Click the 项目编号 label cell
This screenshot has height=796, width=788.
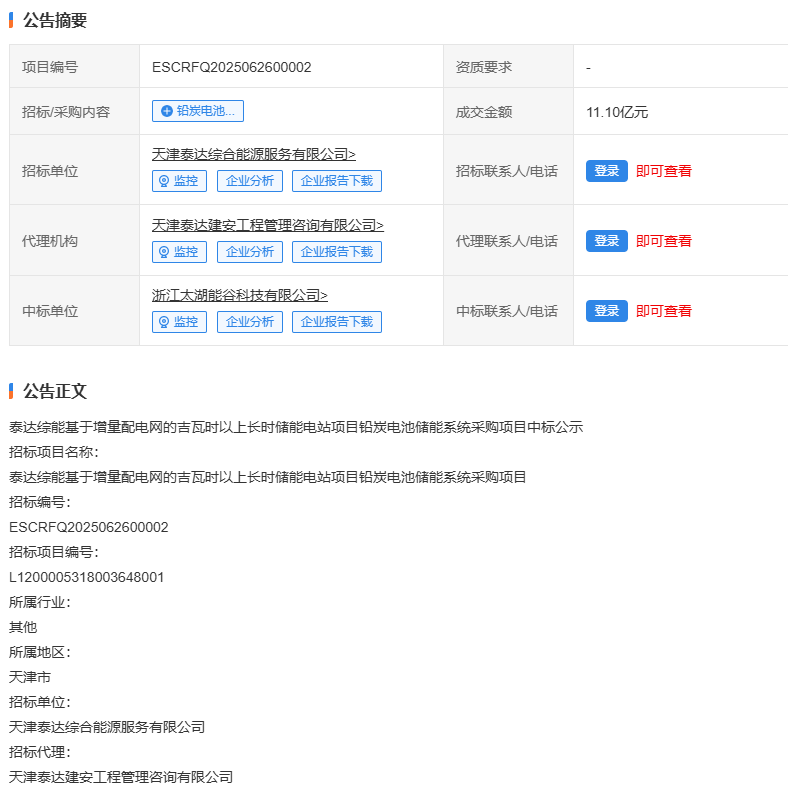pyautogui.click(x=75, y=67)
